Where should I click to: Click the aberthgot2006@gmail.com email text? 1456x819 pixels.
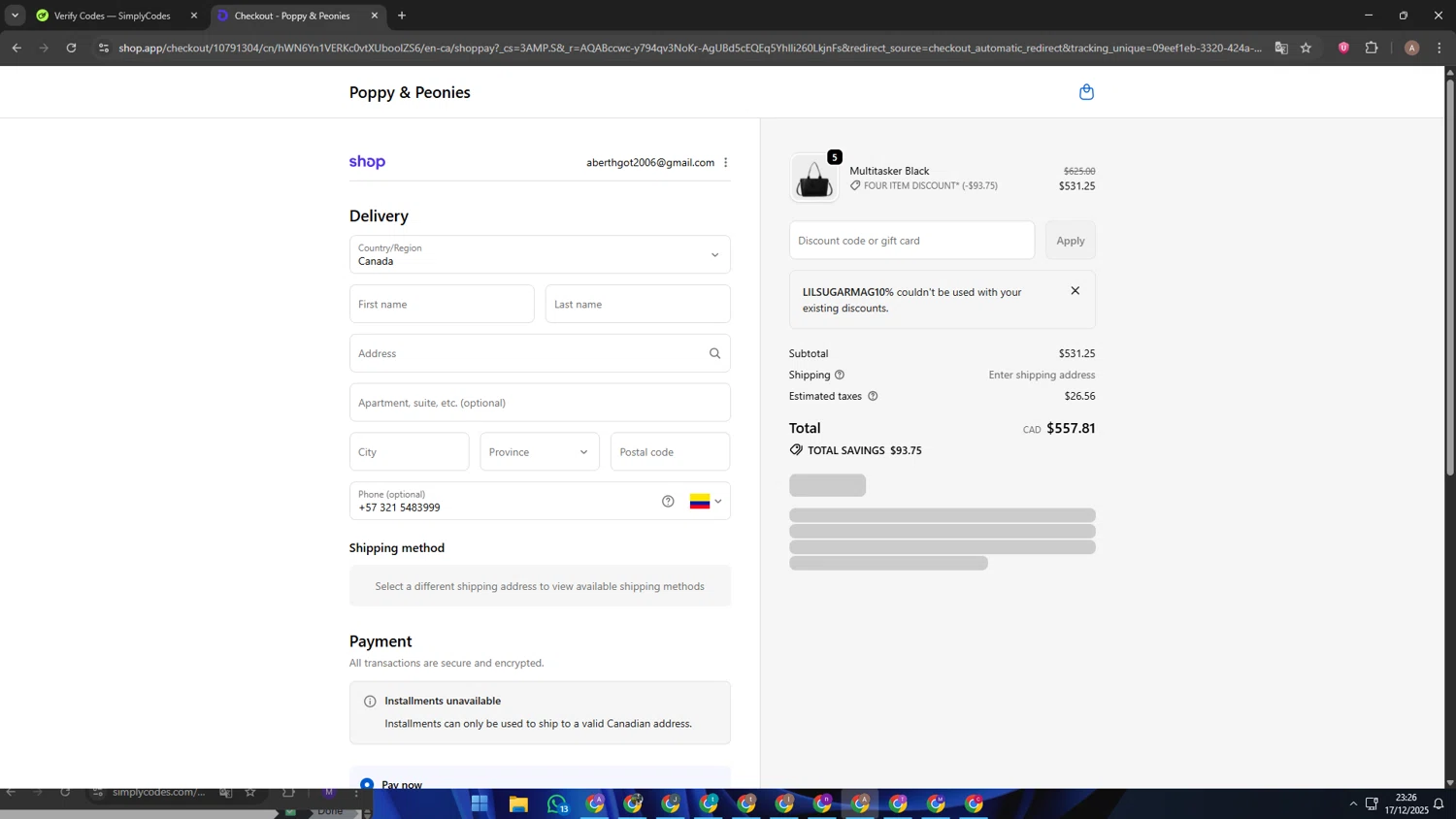coord(650,162)
